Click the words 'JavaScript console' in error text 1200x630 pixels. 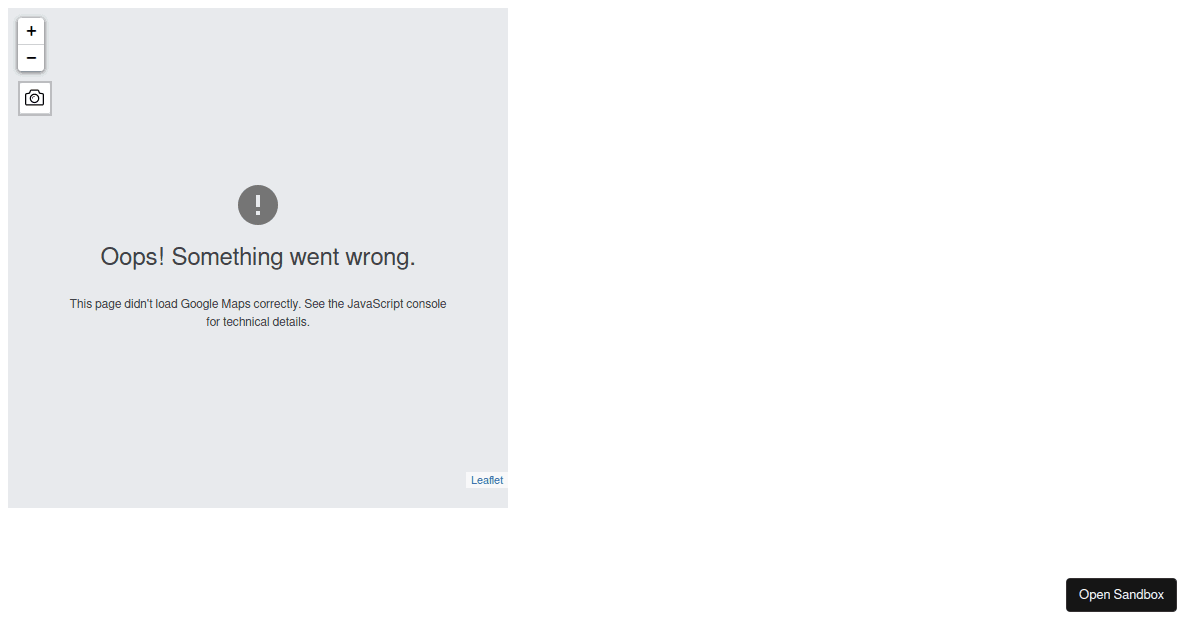pos(397,304)
